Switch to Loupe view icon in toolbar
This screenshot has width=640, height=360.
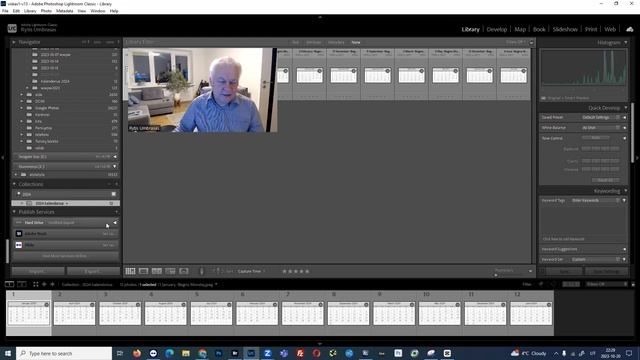click(143, 271)
